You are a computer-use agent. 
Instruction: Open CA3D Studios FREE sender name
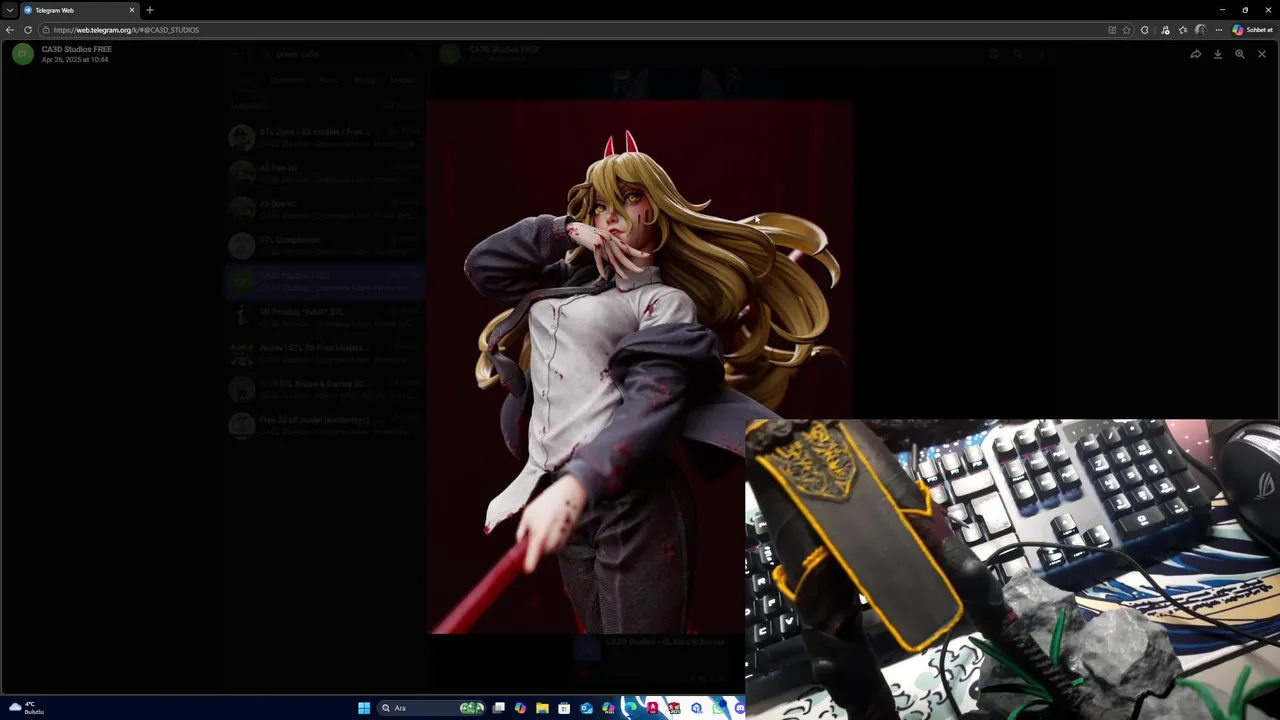[77, 49]
